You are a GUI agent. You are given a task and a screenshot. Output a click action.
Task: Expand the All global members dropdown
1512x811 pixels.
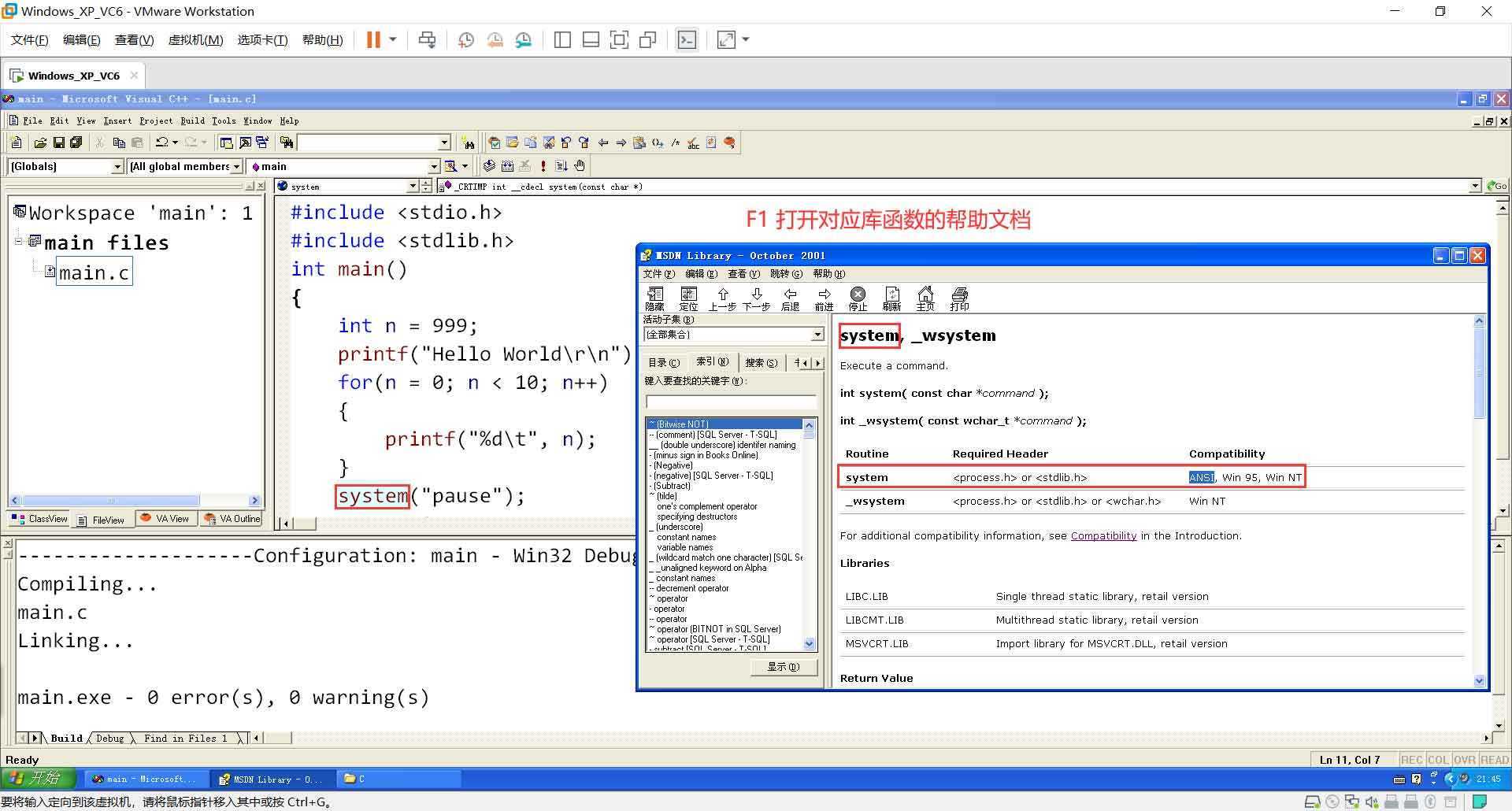pyautogui.click(x=236, y=166)
